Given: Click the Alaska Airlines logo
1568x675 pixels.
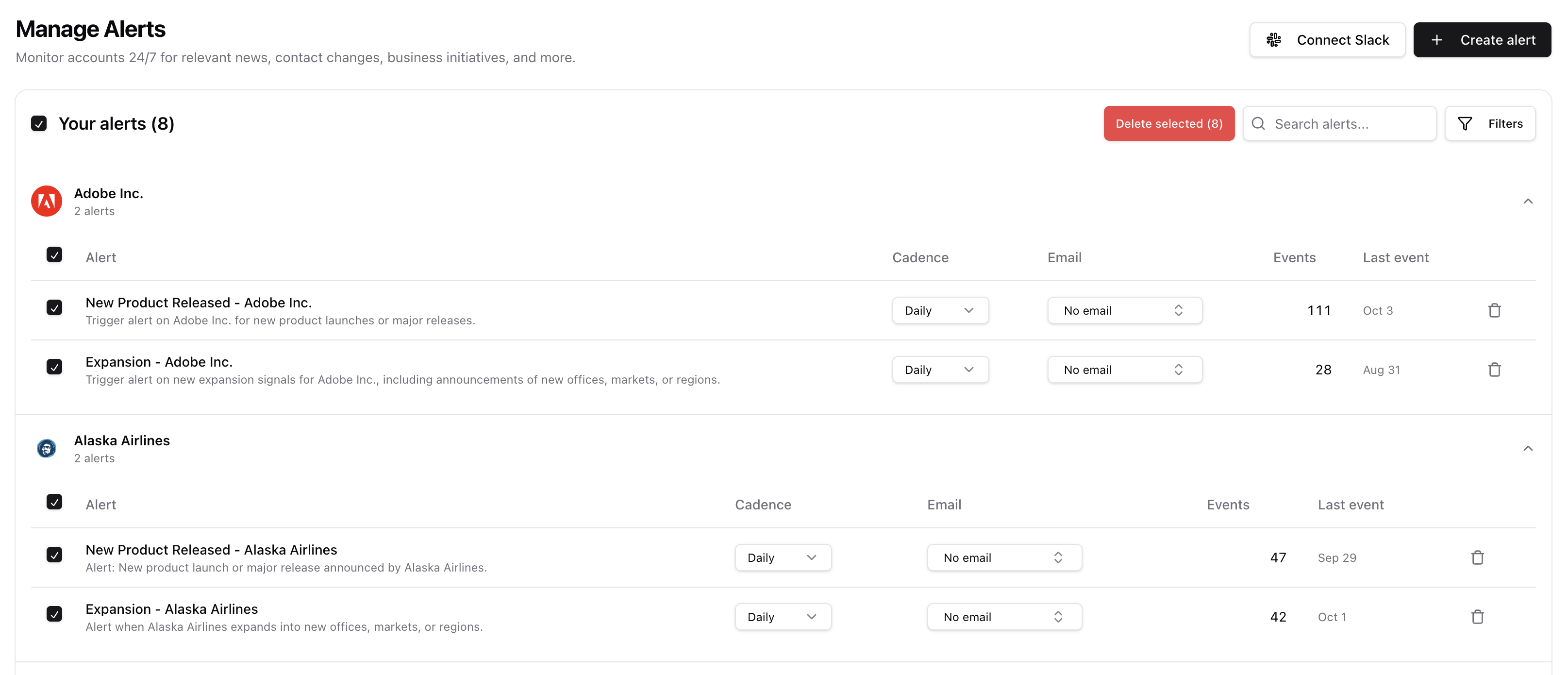Looking at the screenshot, I should (x=46, y=449).
